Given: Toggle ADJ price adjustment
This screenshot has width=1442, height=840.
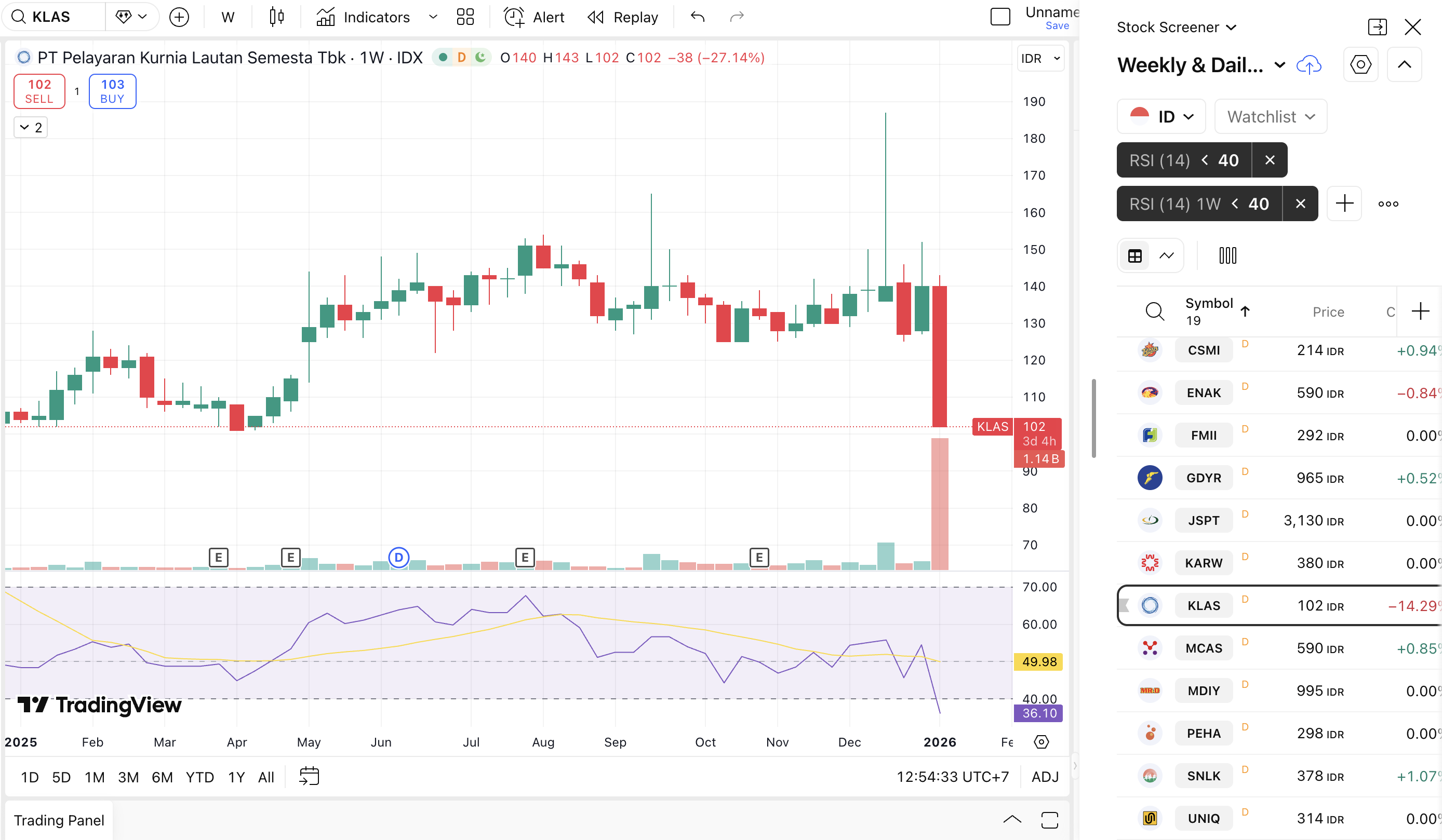Looking at the screenshot, I should coord(1044,777).
